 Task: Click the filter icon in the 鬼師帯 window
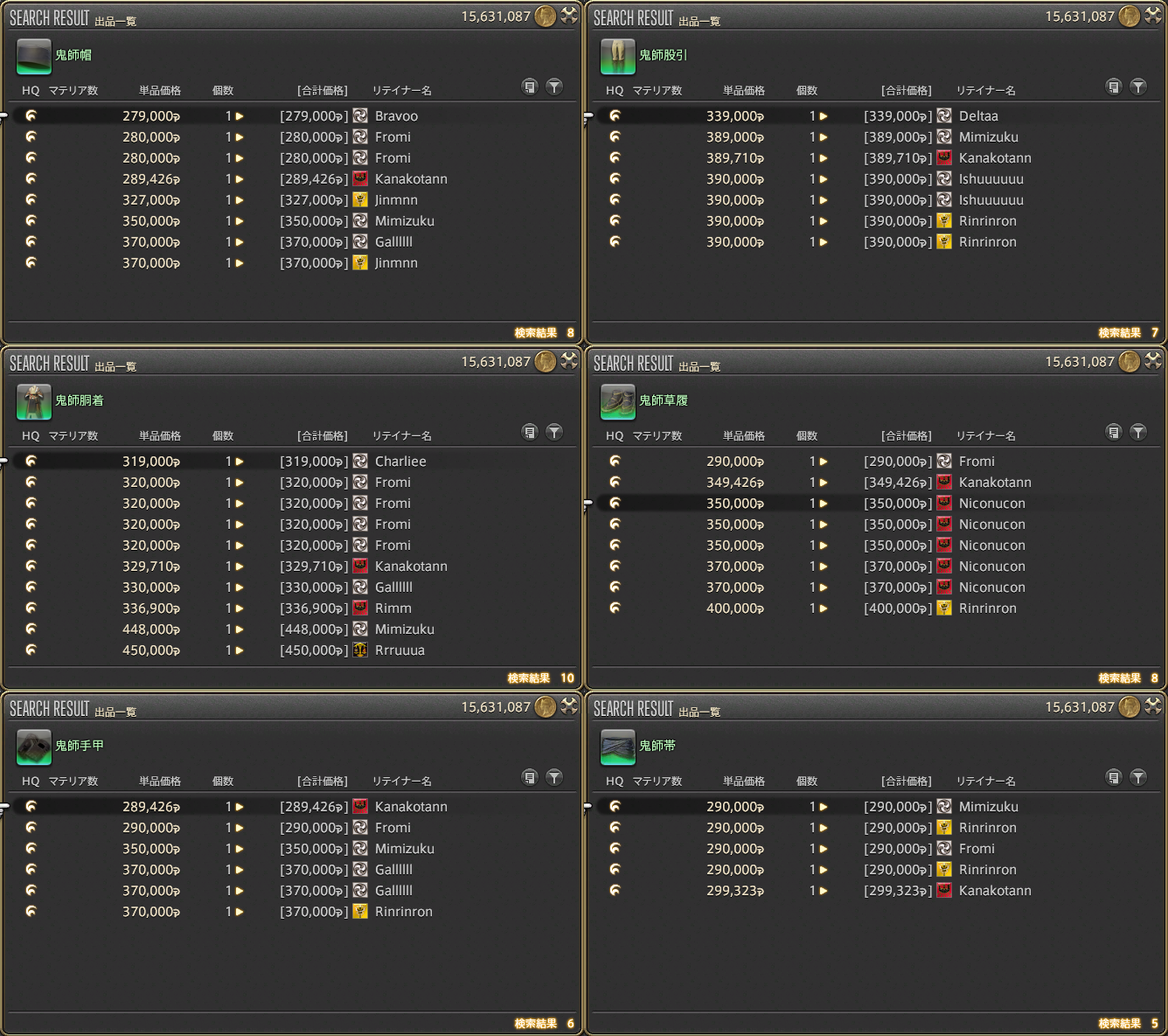click(x=1138, y=777)
